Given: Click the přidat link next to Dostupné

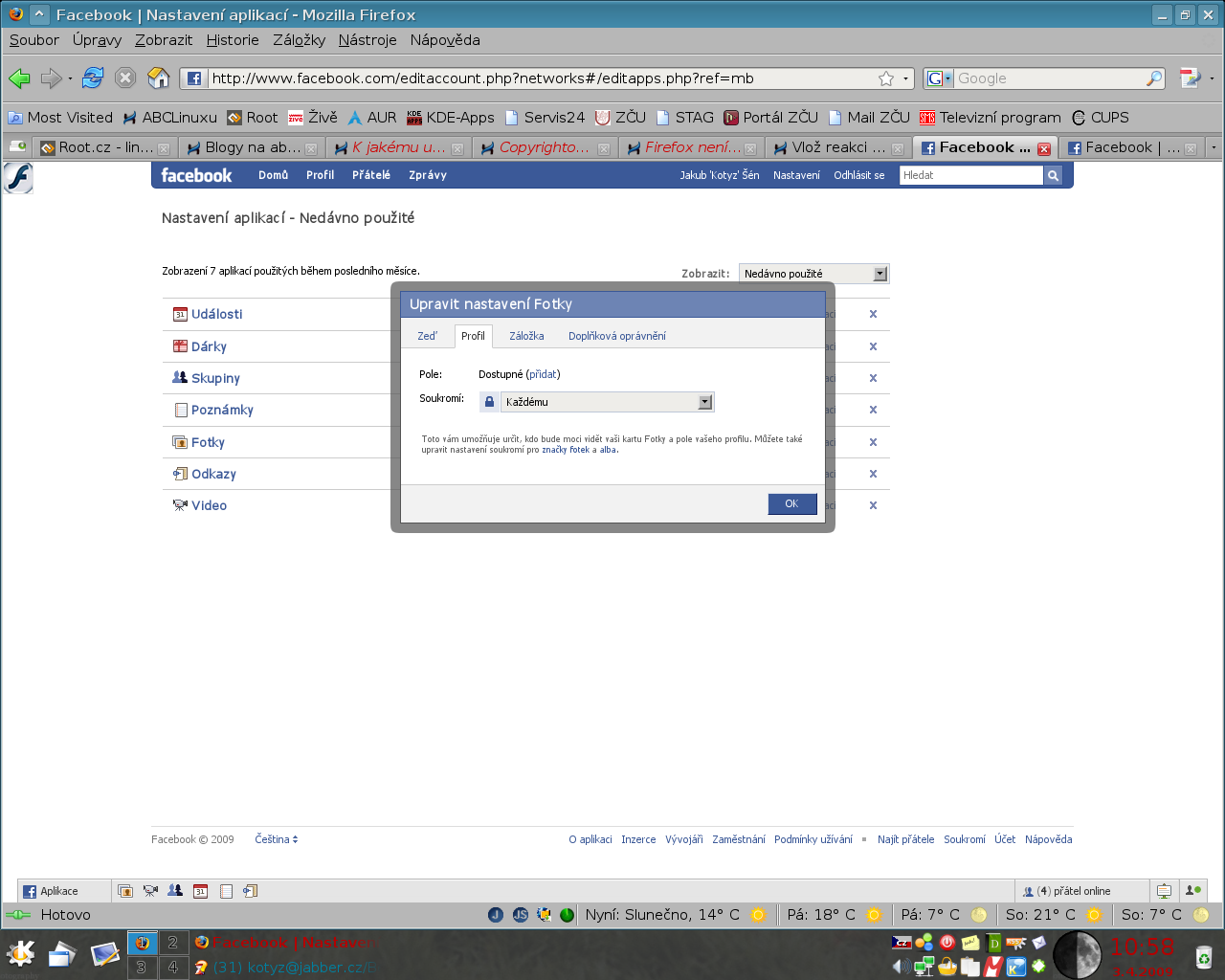Looking at the screenshot, I should coord(543,374).
